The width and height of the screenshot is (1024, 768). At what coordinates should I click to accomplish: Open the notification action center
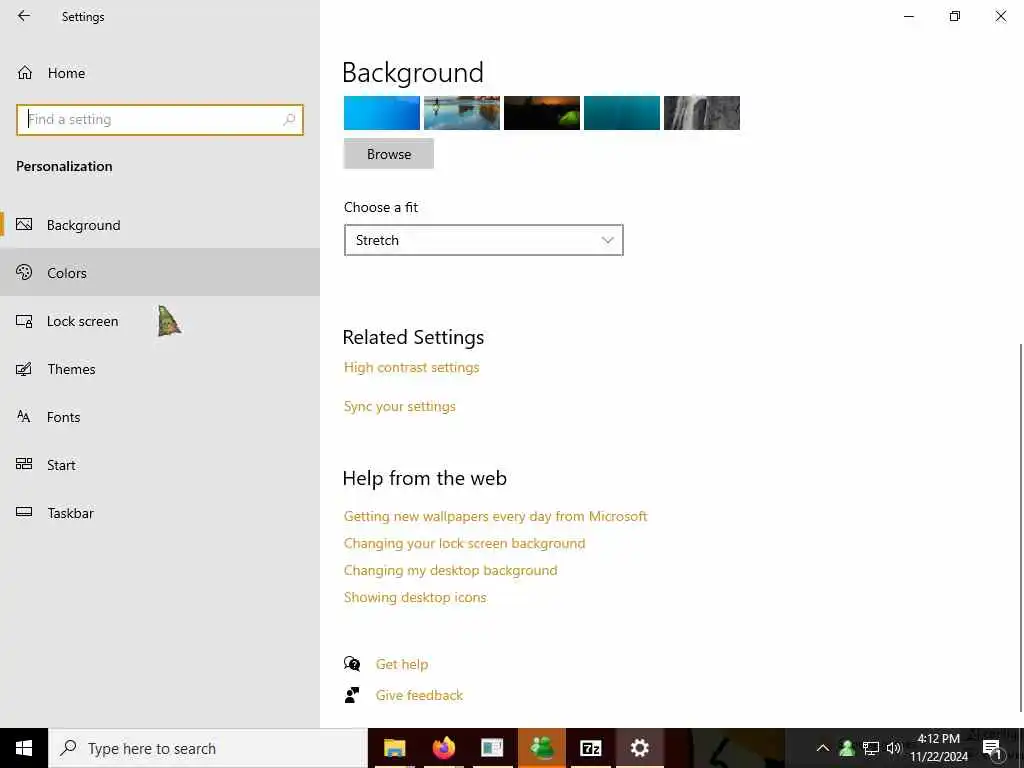pyautogui.click(x=992, y=748)
